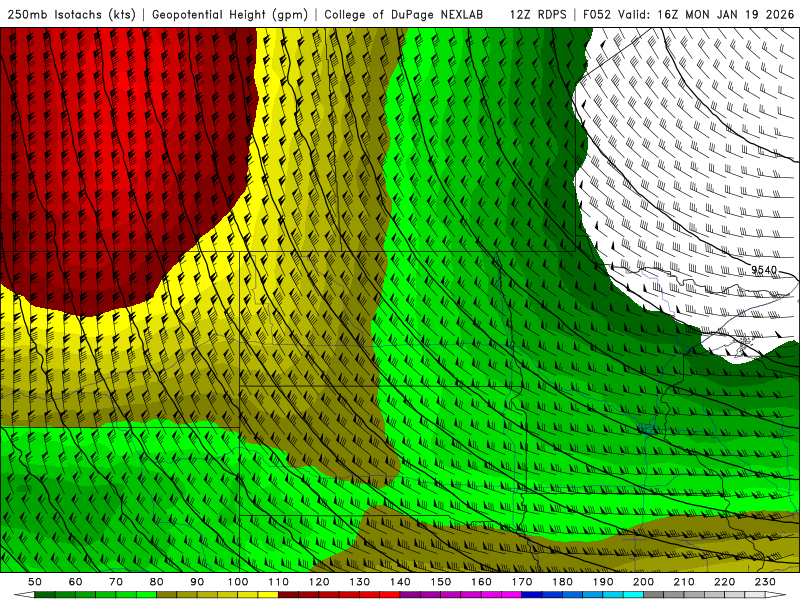Click the 130 label on the color scale
The width and height of the screenshot is (800, 600).
(360, 582)
